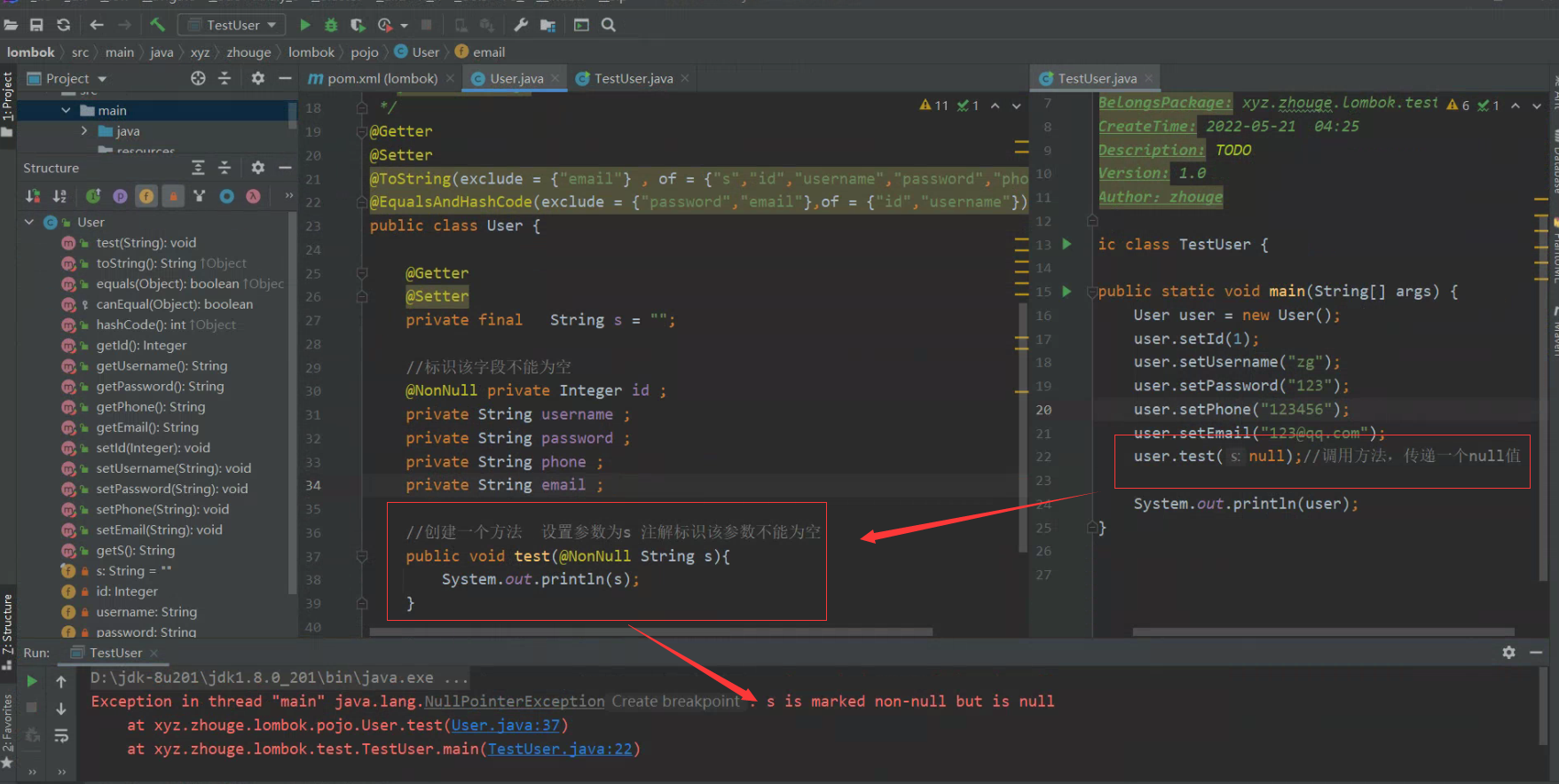
Task: Collapse all in the Project panel
Action: [224, 78]
